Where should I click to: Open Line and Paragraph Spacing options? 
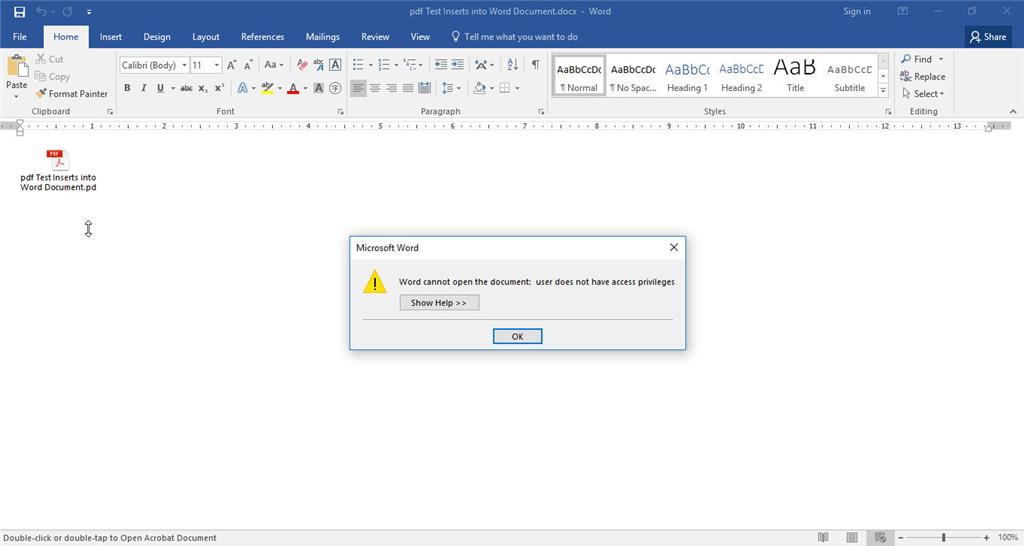(x=451, y=88)
